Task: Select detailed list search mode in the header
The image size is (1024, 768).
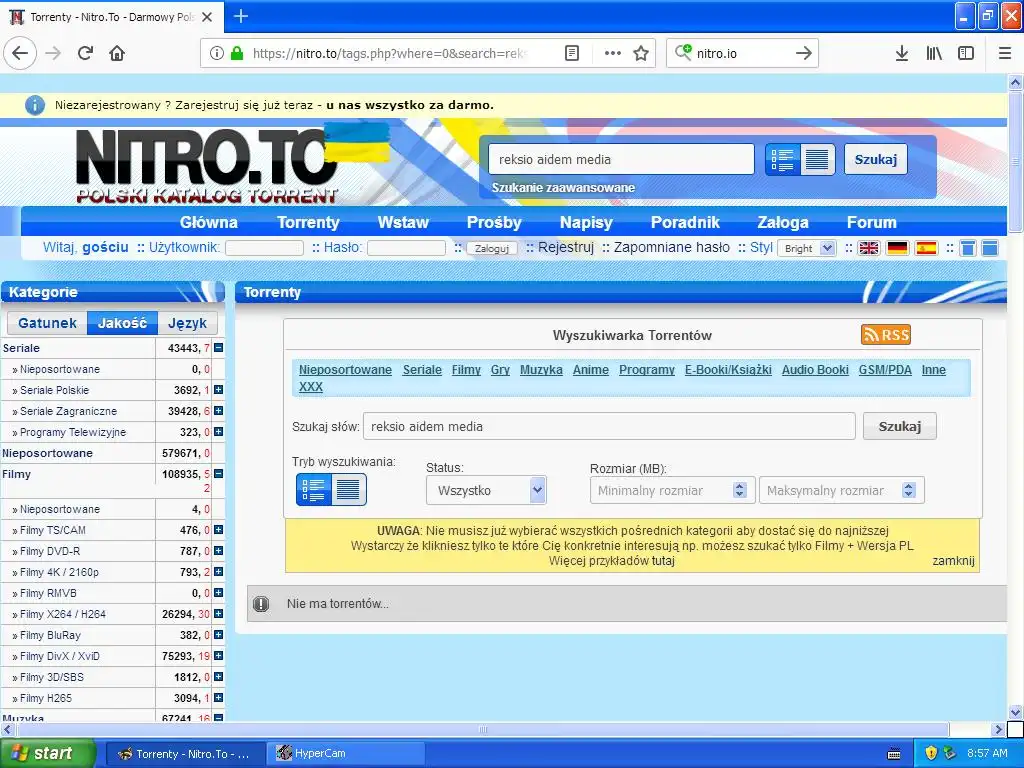Action: [x=782, y=159]
